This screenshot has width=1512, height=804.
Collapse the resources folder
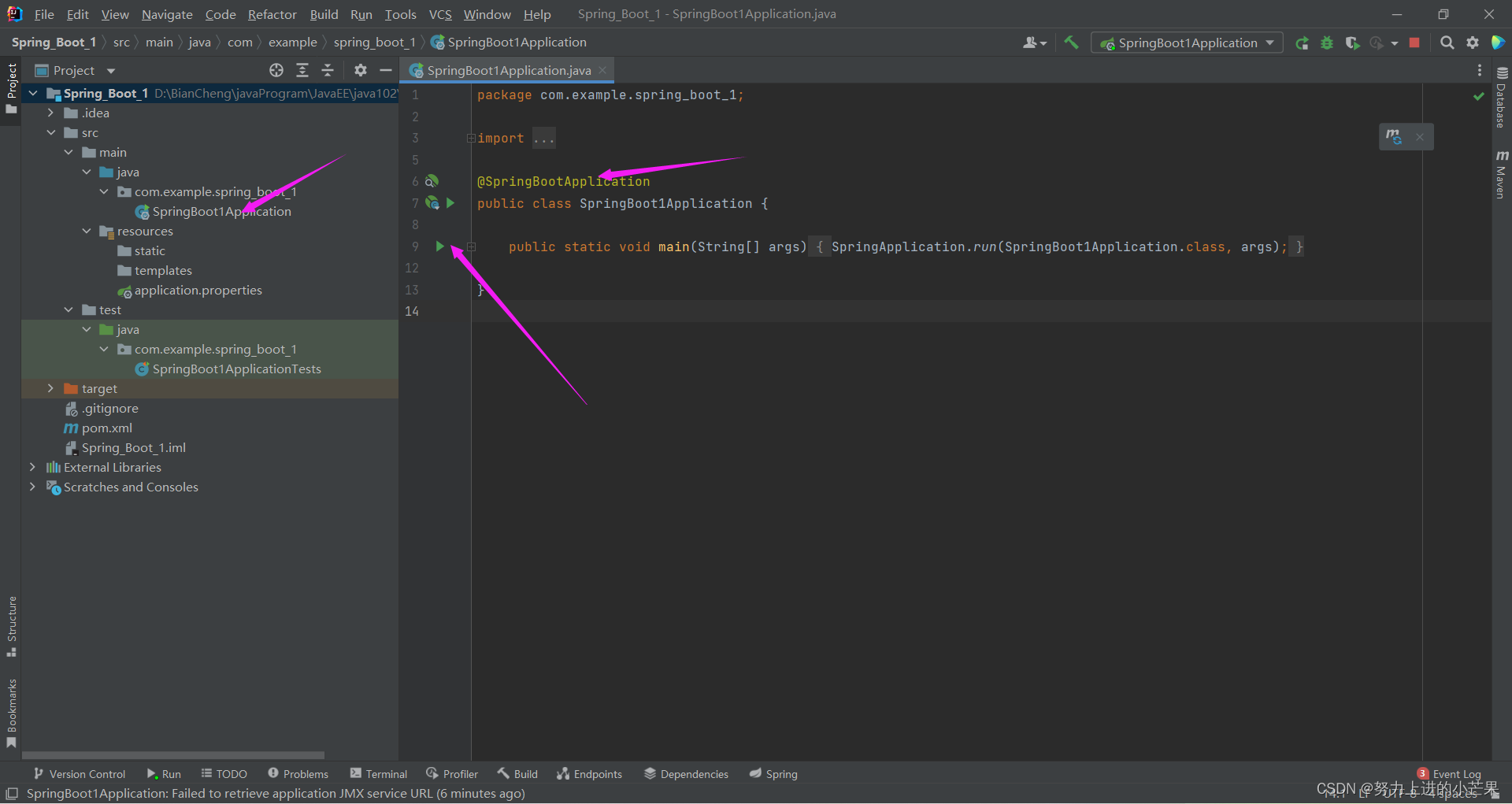click(x=87, y=231)
